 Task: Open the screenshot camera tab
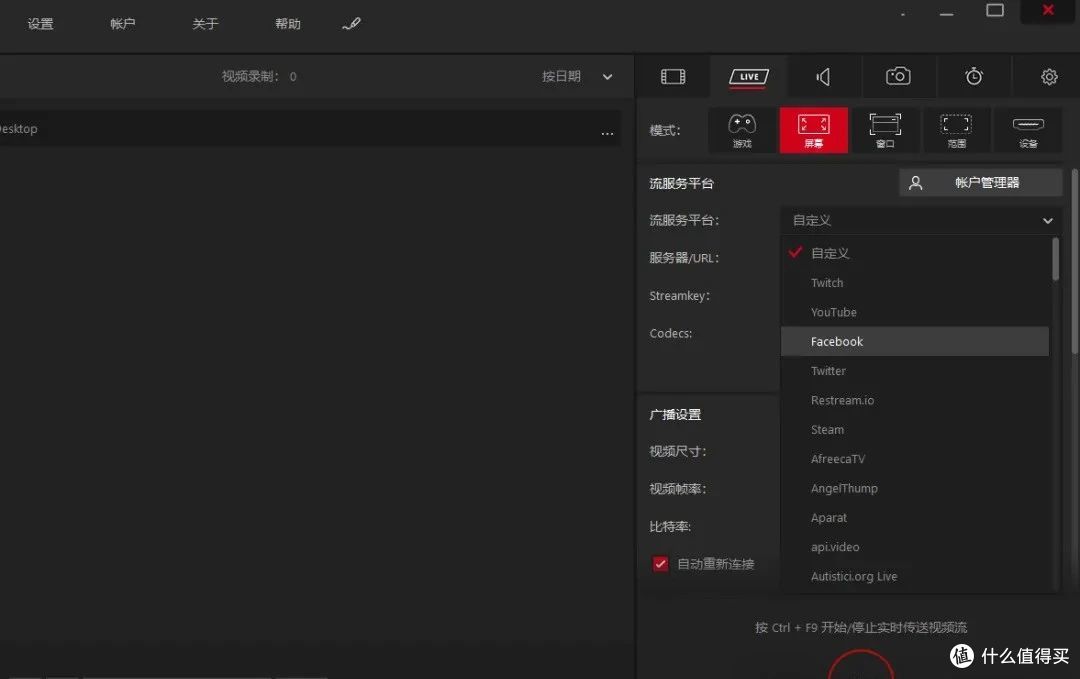tap(897, 76)
